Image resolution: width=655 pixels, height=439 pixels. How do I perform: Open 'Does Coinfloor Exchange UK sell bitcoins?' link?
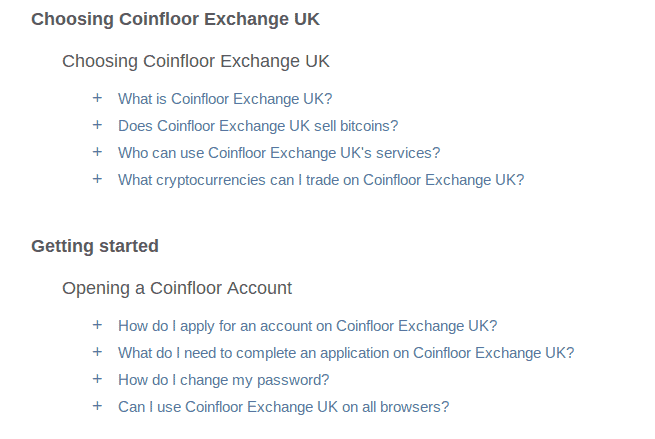tap(258, 126)
